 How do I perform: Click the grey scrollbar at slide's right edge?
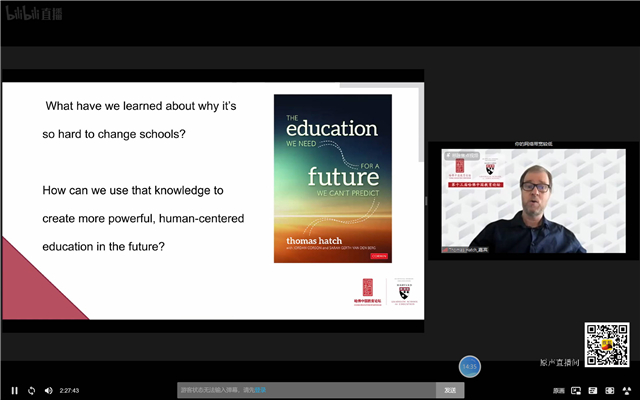tap(421, 122)
